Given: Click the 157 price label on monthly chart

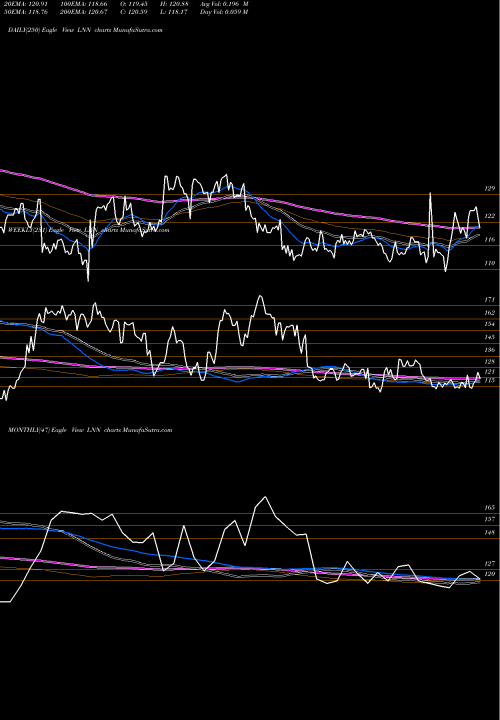Looking at the screenshot, I should click(489, 519).
